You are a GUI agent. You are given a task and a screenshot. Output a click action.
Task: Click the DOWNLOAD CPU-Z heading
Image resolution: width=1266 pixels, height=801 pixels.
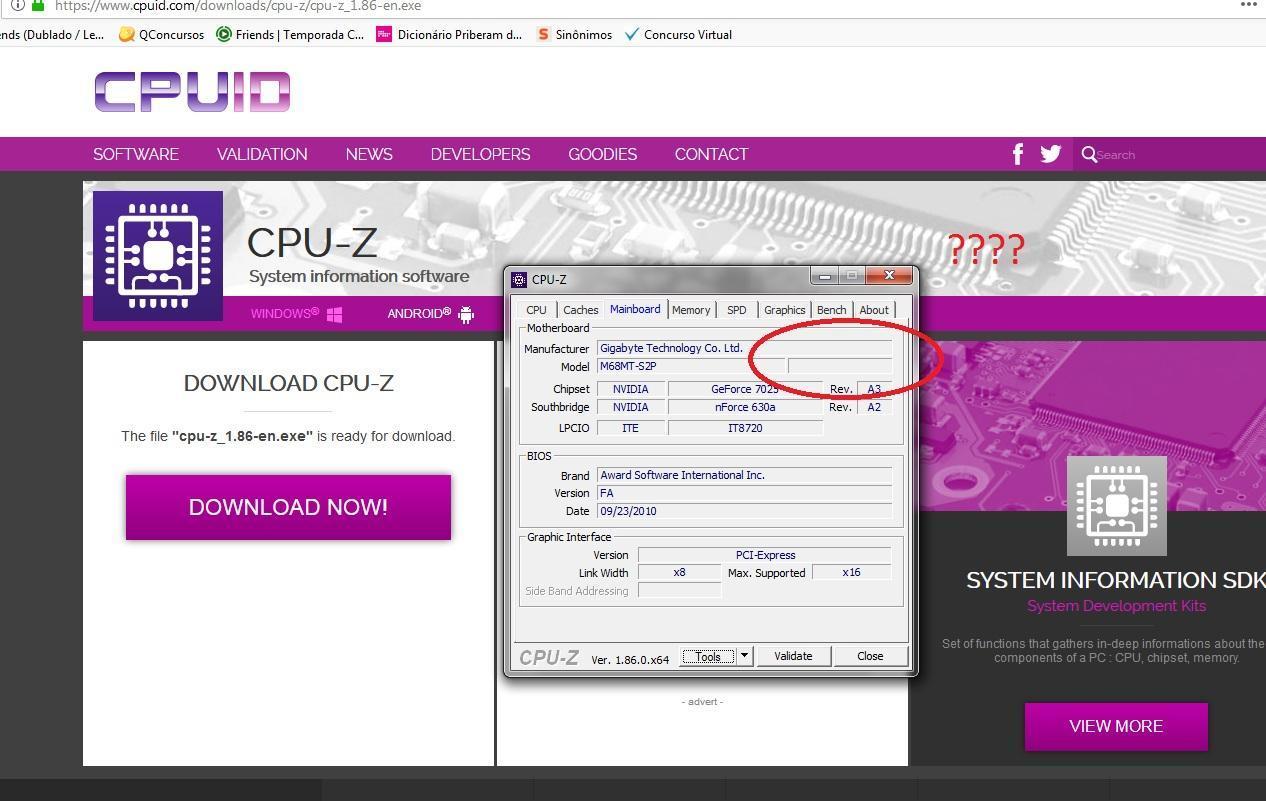pyautogui.click(x=288, y=383)
